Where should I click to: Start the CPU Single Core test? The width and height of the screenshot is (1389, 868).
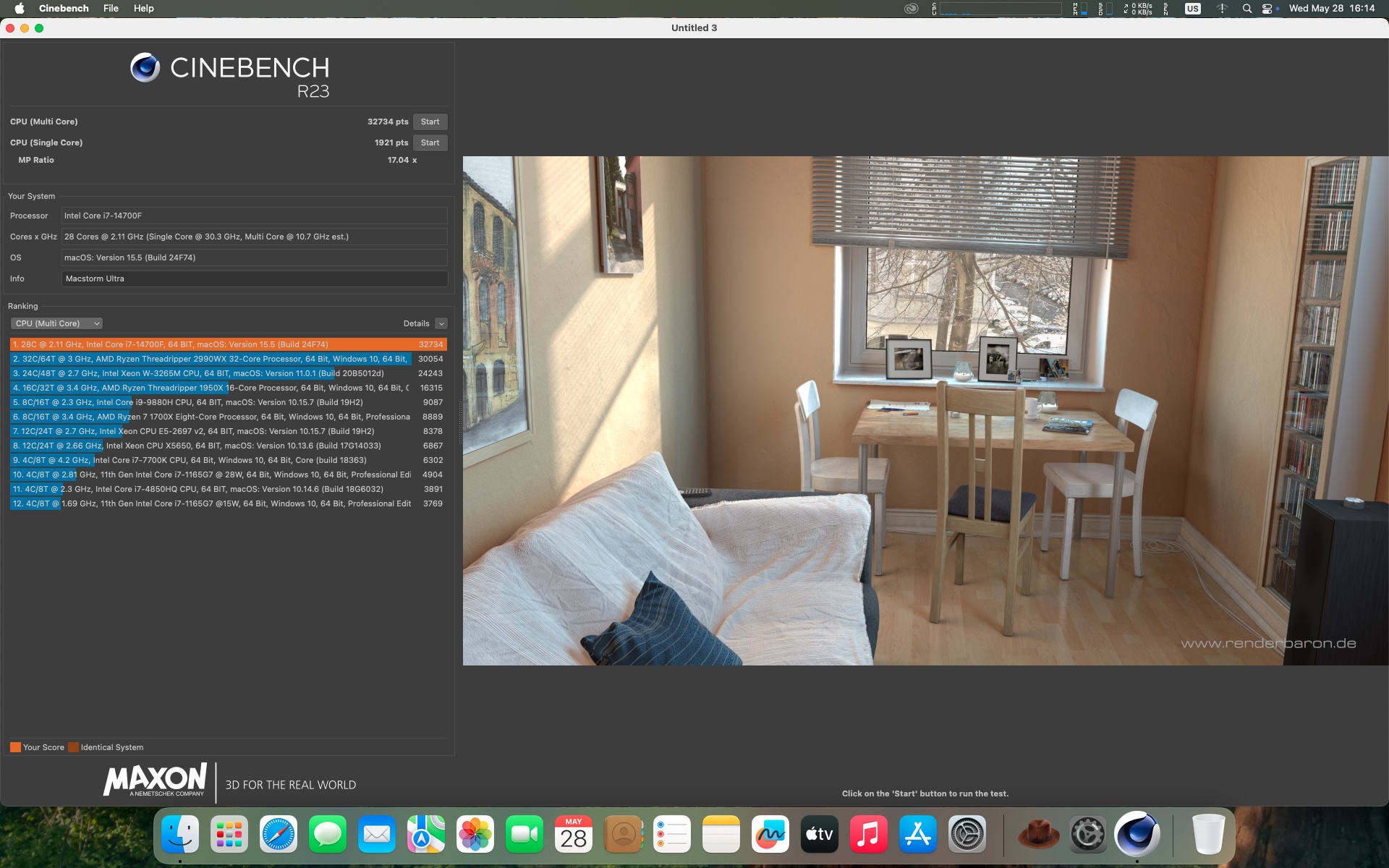pyautogui.click(x=430, y=142)
